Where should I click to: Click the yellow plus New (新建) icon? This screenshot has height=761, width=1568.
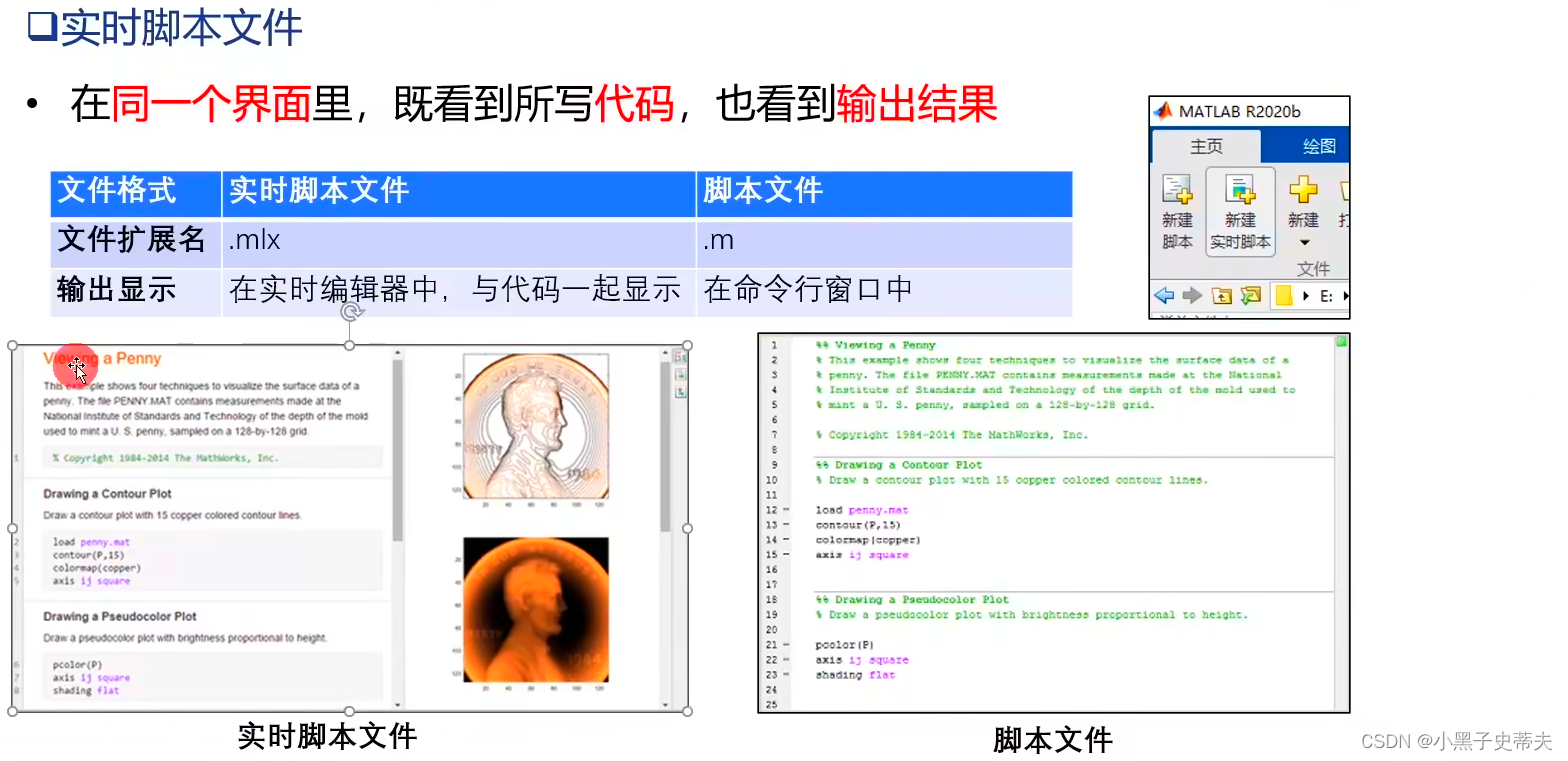click(1303, 189)
